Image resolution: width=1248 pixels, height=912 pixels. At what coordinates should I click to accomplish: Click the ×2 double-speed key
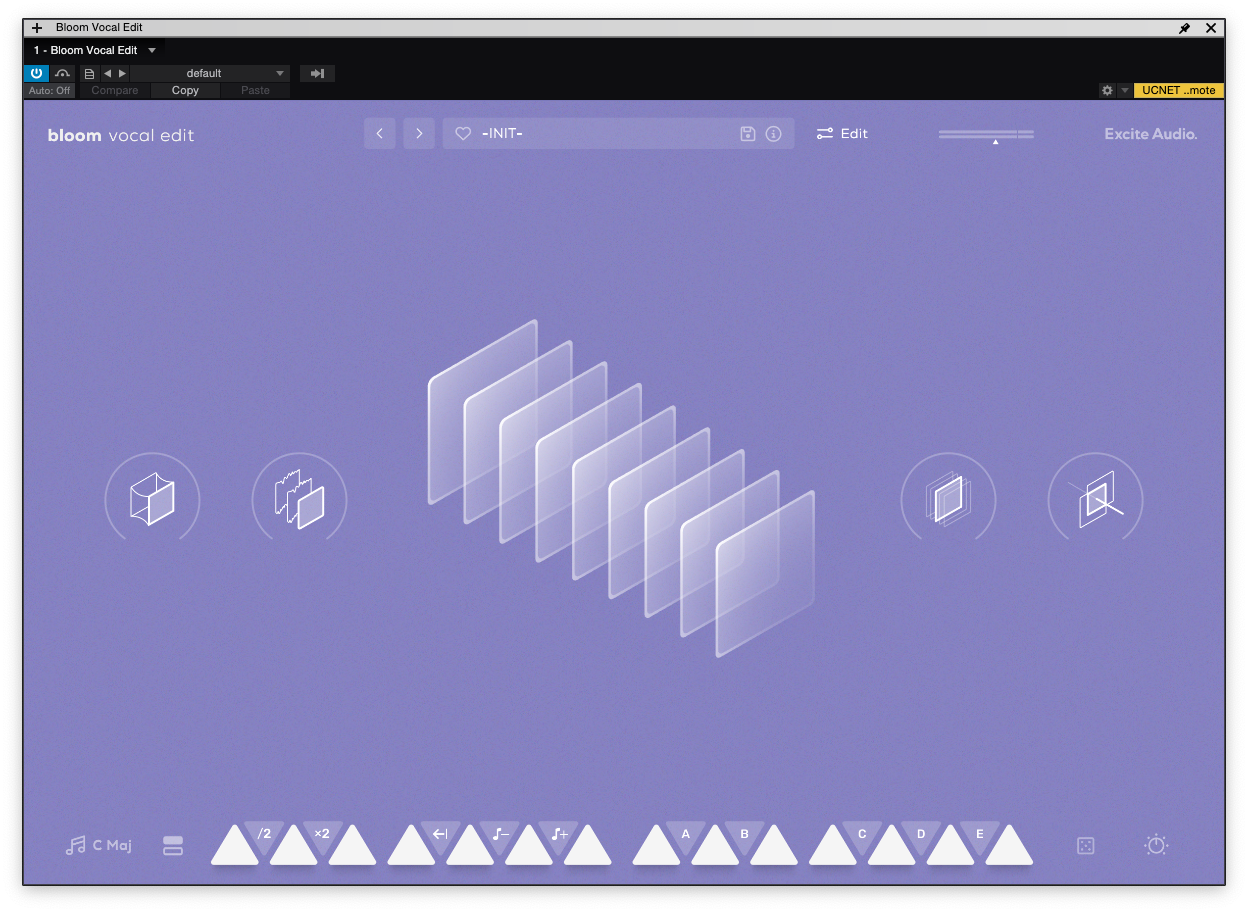click(x=322, y=834)
